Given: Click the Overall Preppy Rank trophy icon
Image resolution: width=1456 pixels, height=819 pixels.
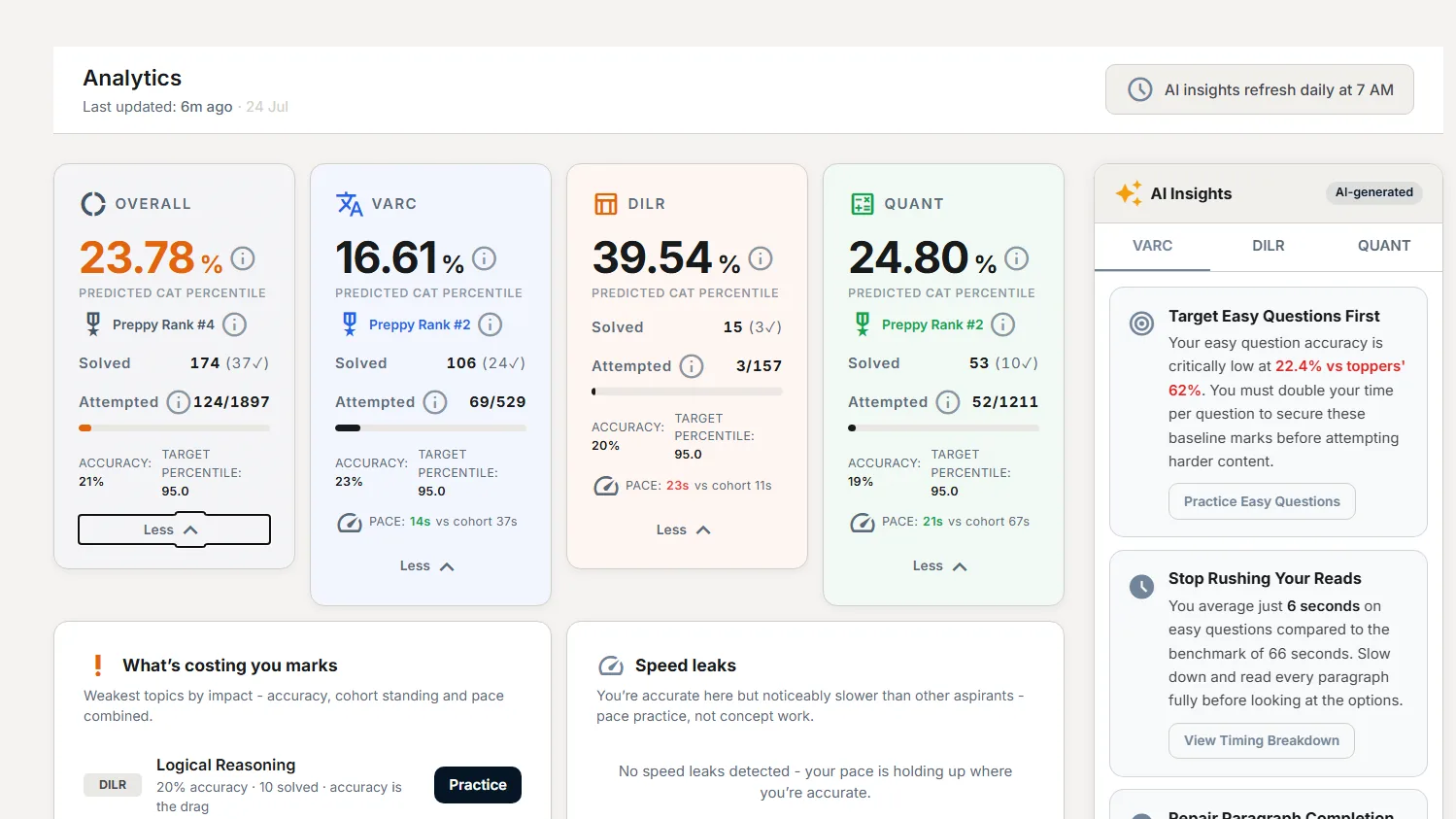Looking at the screenshot, I should click(x=93, y=324).
